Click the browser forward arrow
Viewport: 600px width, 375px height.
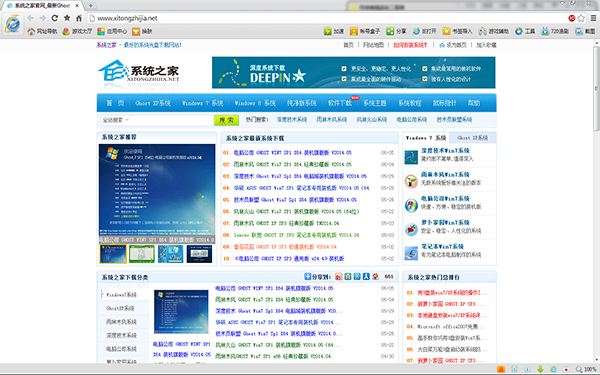coord(42,18)
